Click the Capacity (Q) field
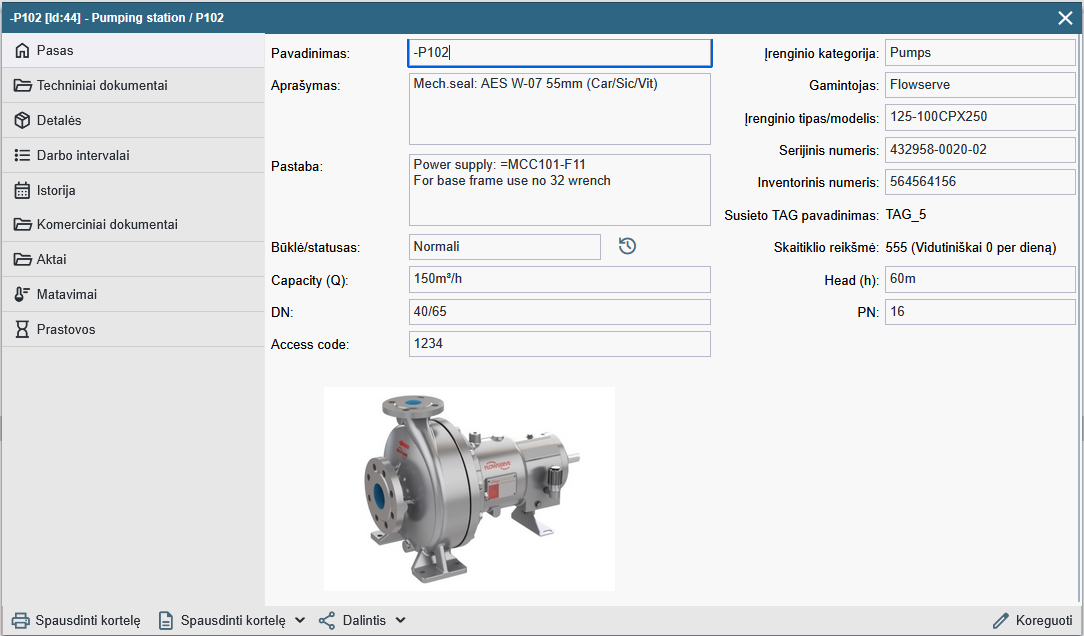Screen dimensions: 1084x636 (x=560, y=279)
